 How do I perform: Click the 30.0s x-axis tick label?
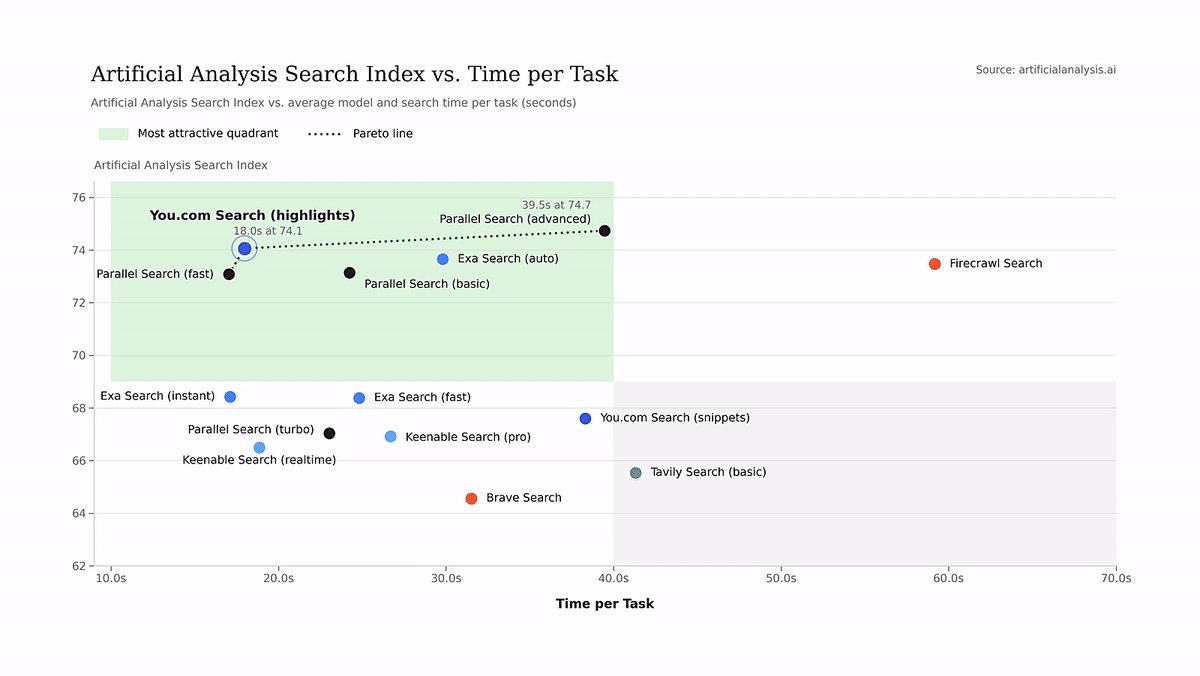(x=446, y=579)
